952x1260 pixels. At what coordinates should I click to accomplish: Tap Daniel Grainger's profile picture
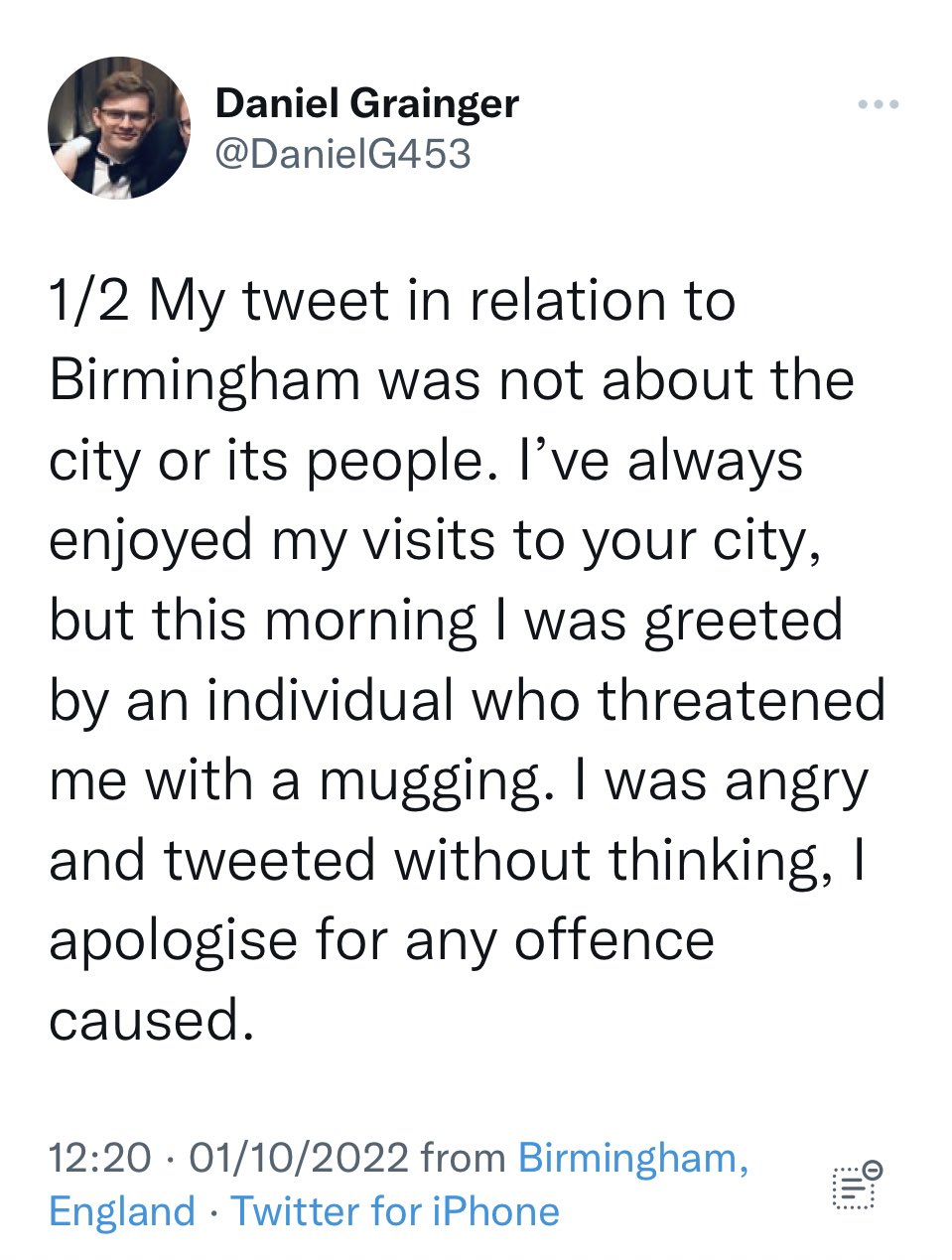pos(119,128)
